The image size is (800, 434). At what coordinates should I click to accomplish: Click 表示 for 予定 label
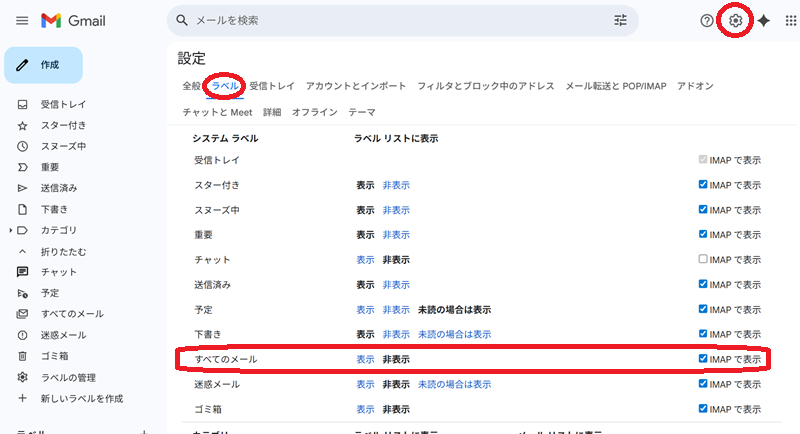[365, 310]
